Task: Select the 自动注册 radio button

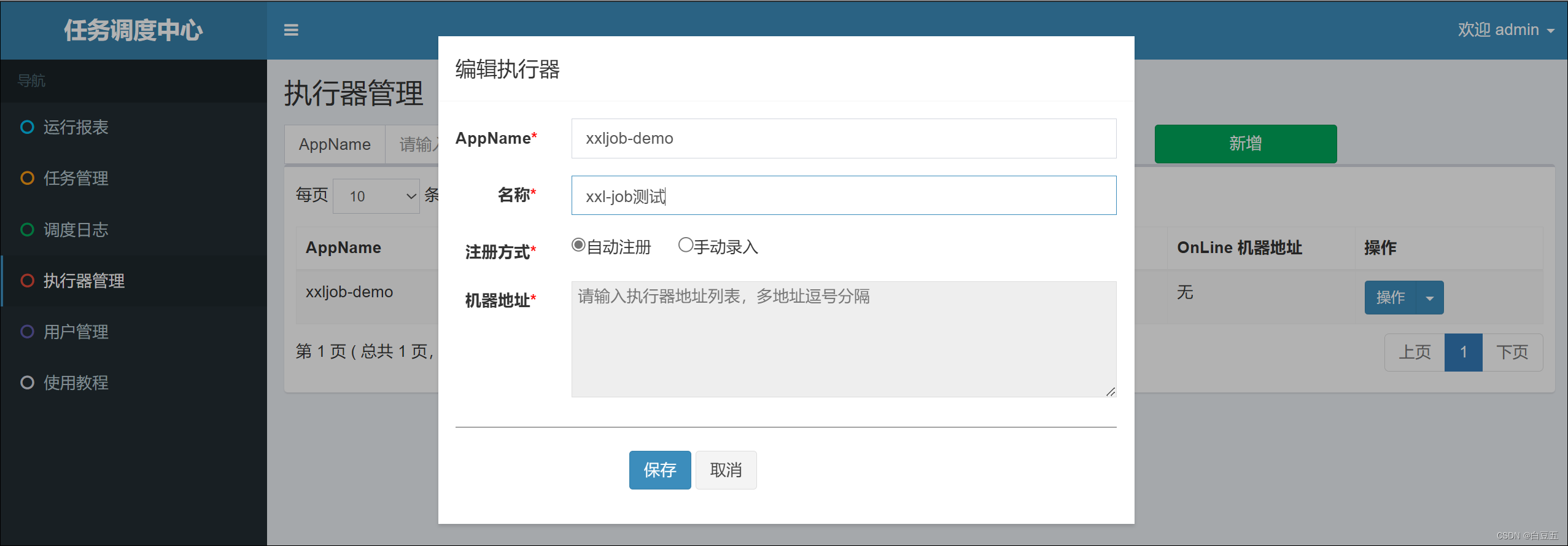Action: [x=578, y=245]
